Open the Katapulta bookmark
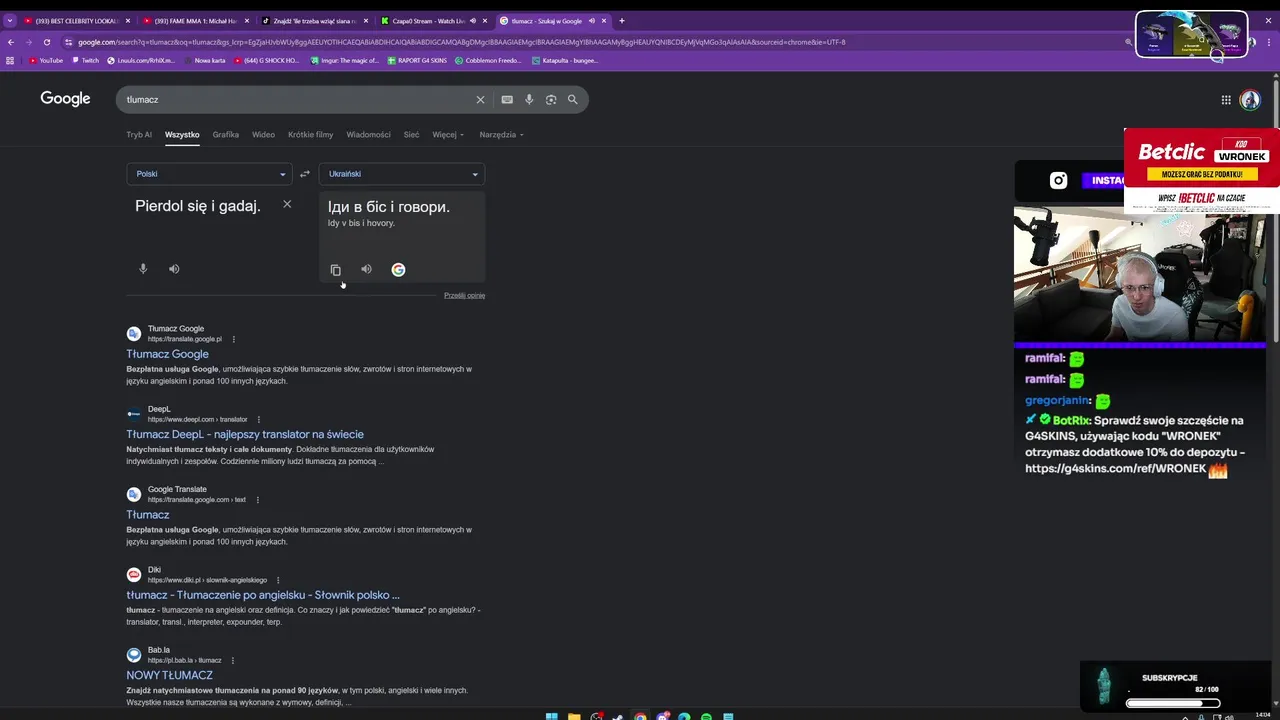This screenshot has width=1280, height=720. (x=565, y=60)
